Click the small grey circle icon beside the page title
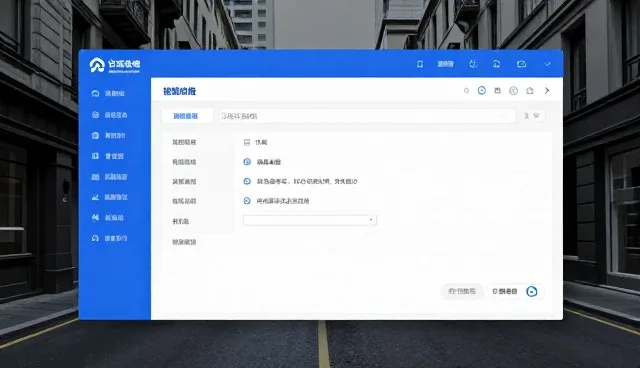Image resolution: width=640 pixels, height=368 pixels. [466, 91]
